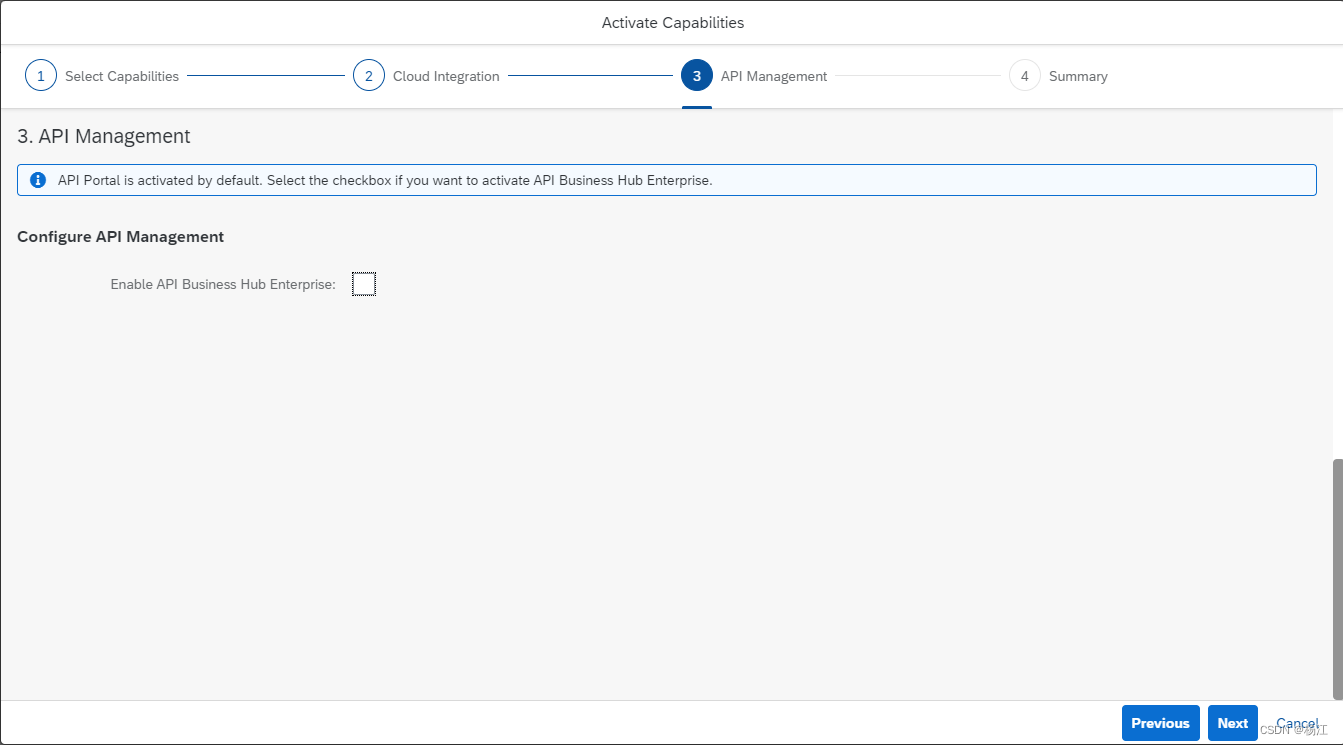Select the step circle numbered 4

tap(1024, 75)
